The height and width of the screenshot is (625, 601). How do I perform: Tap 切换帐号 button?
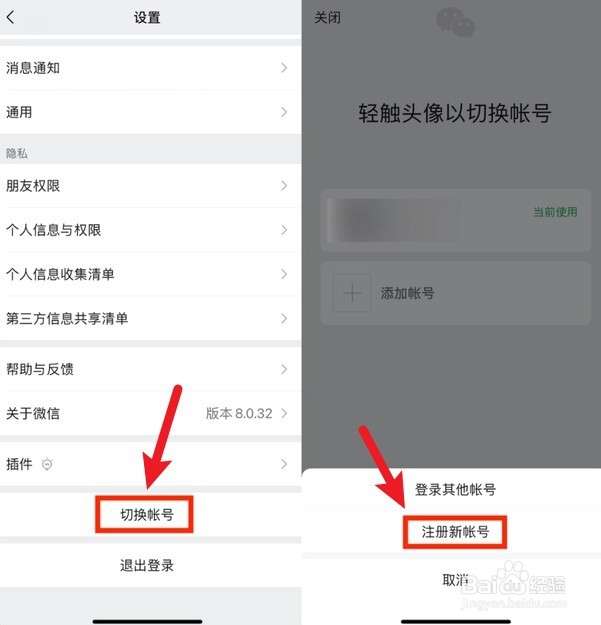pos(147,515)
